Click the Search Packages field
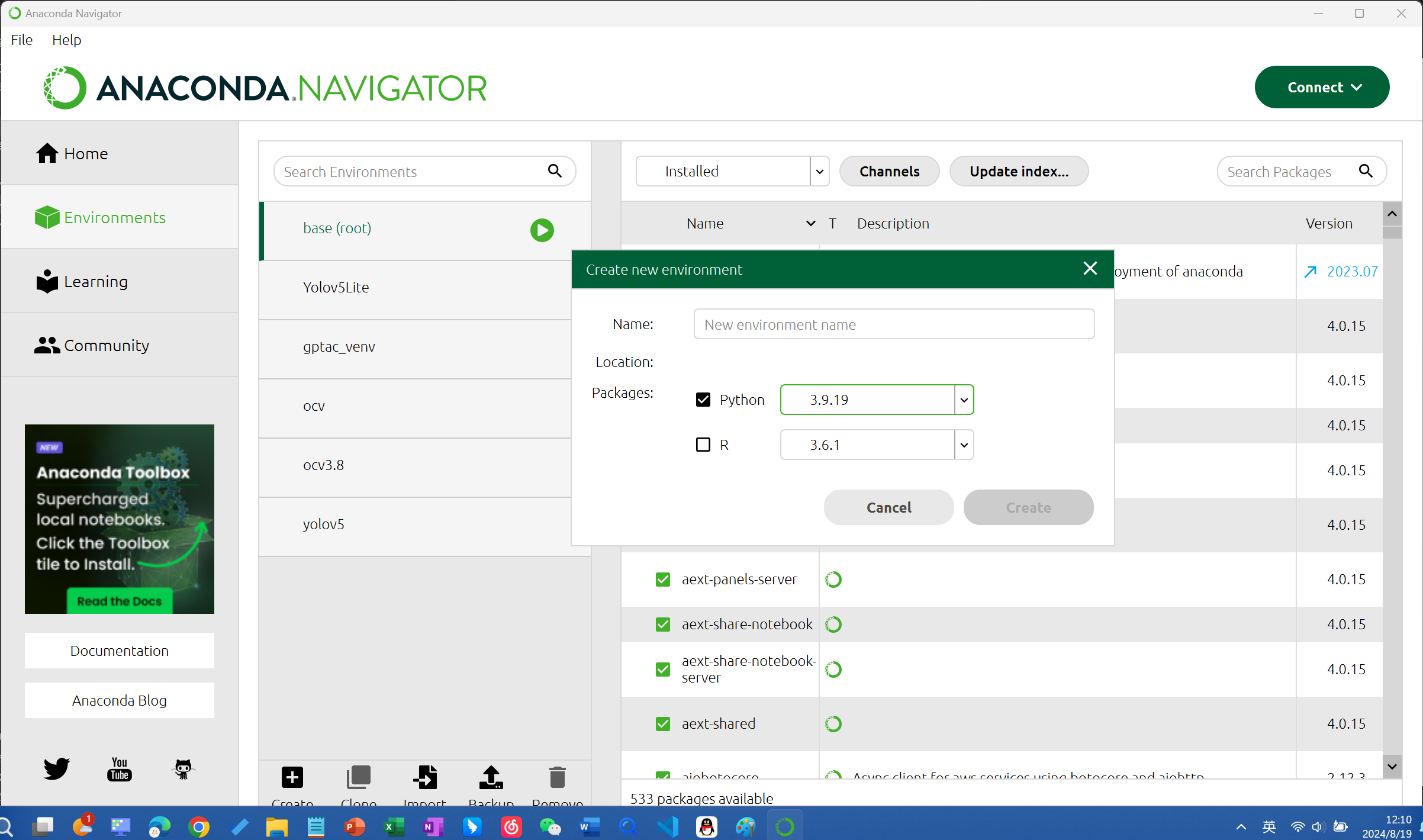This screenshot has width=1423, height=840. [x=1302, y=171]
